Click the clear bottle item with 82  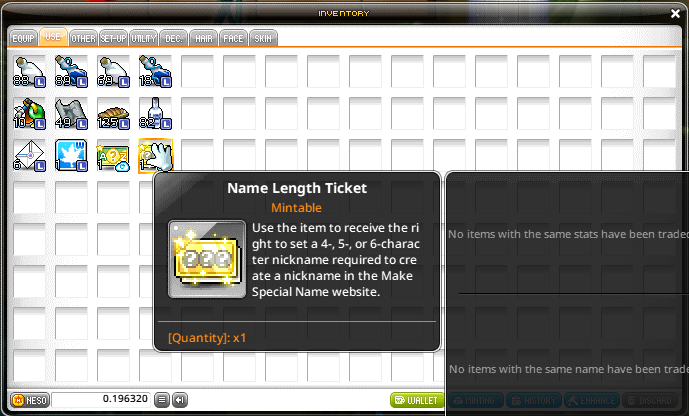155,113
